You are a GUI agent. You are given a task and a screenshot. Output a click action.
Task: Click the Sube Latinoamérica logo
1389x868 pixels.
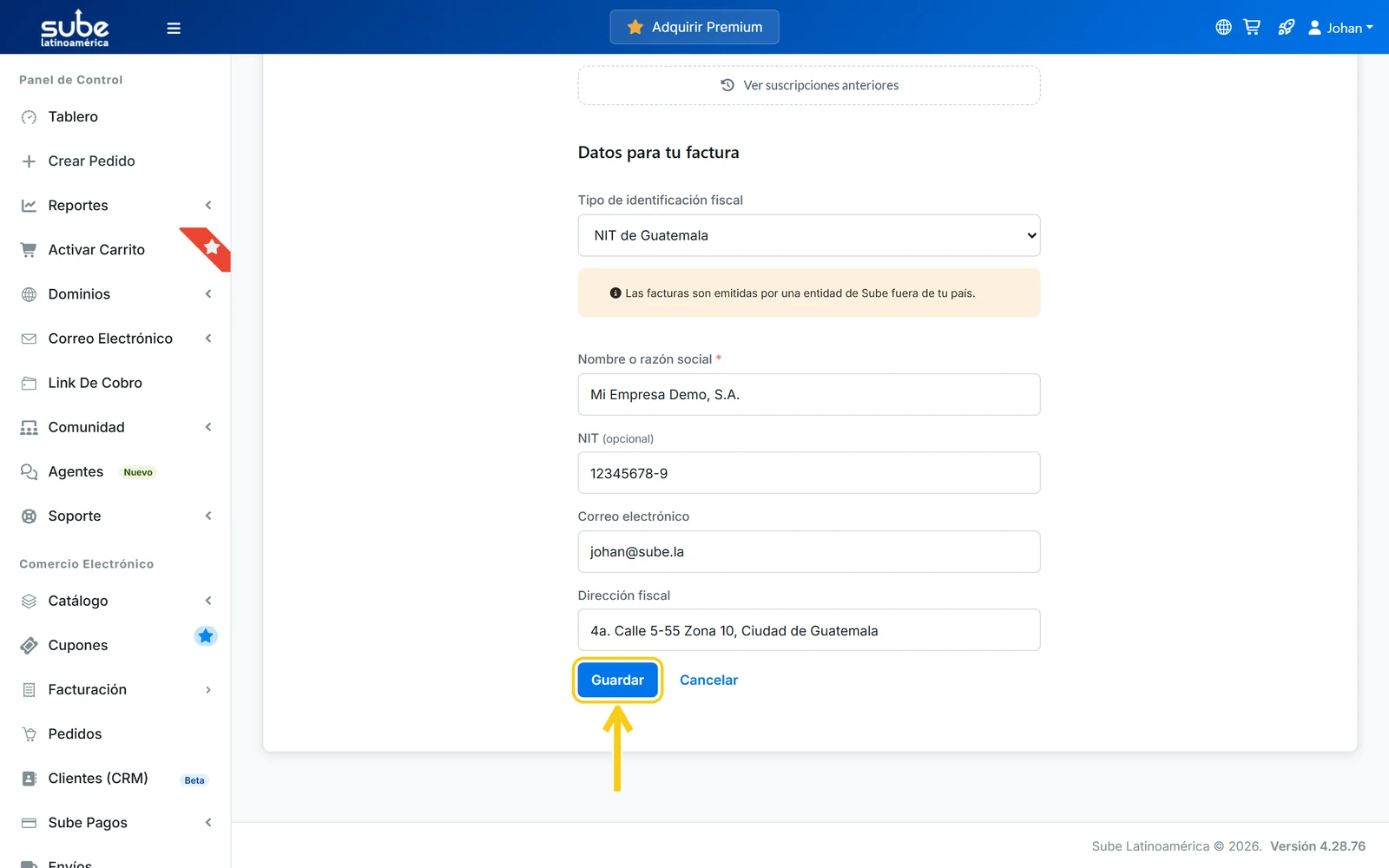75,28
